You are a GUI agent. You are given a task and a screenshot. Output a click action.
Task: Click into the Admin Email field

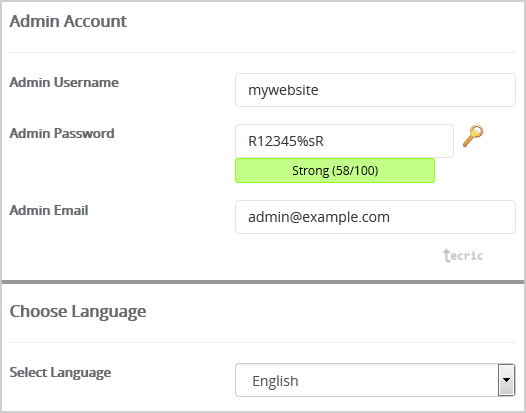[375, 217]
